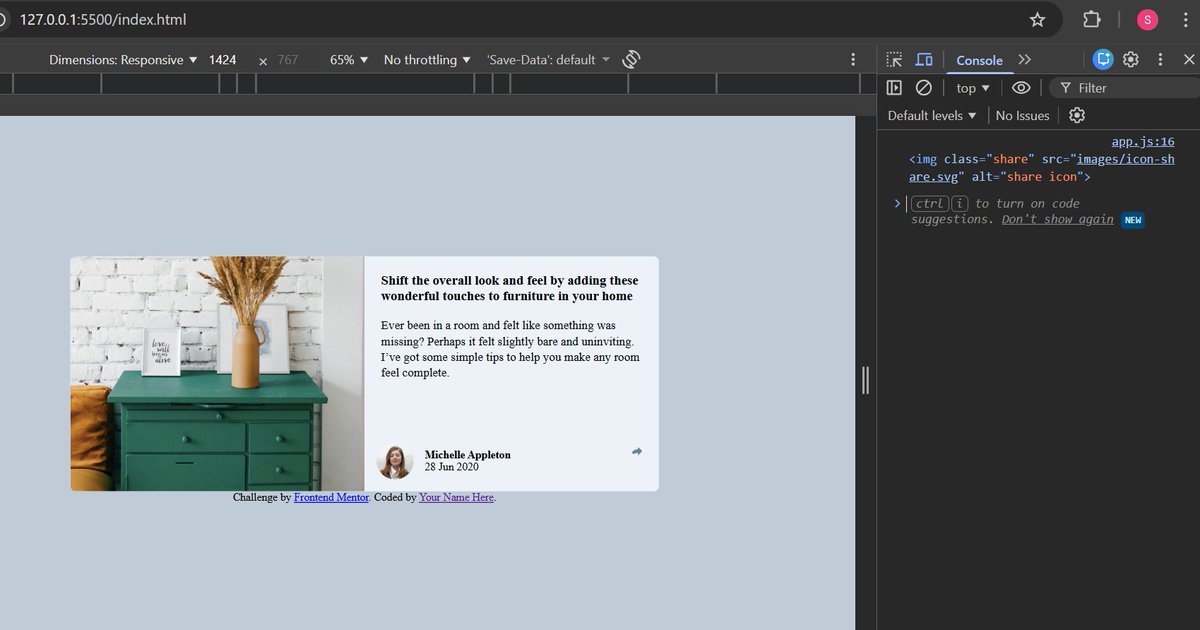Open the Dimensions: Responsive dropdown

[123, 60]
